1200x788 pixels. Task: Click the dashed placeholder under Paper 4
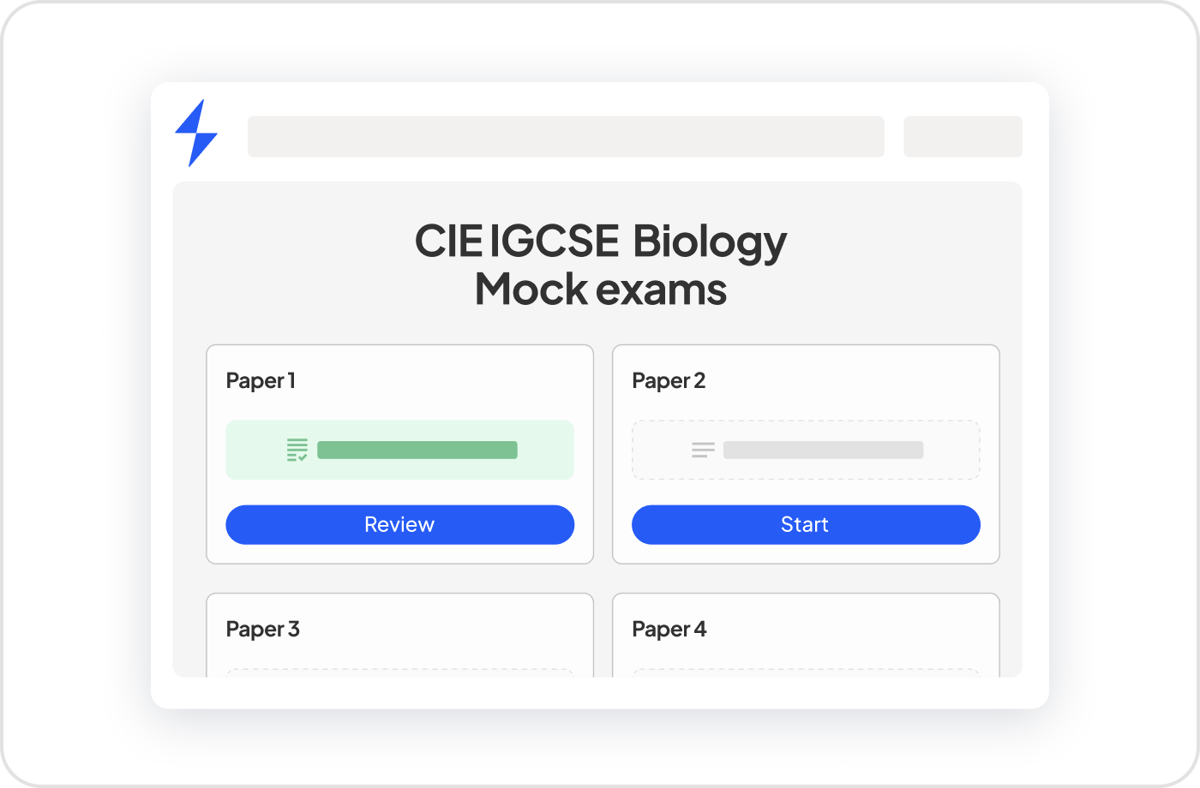(x=806, y=673)
